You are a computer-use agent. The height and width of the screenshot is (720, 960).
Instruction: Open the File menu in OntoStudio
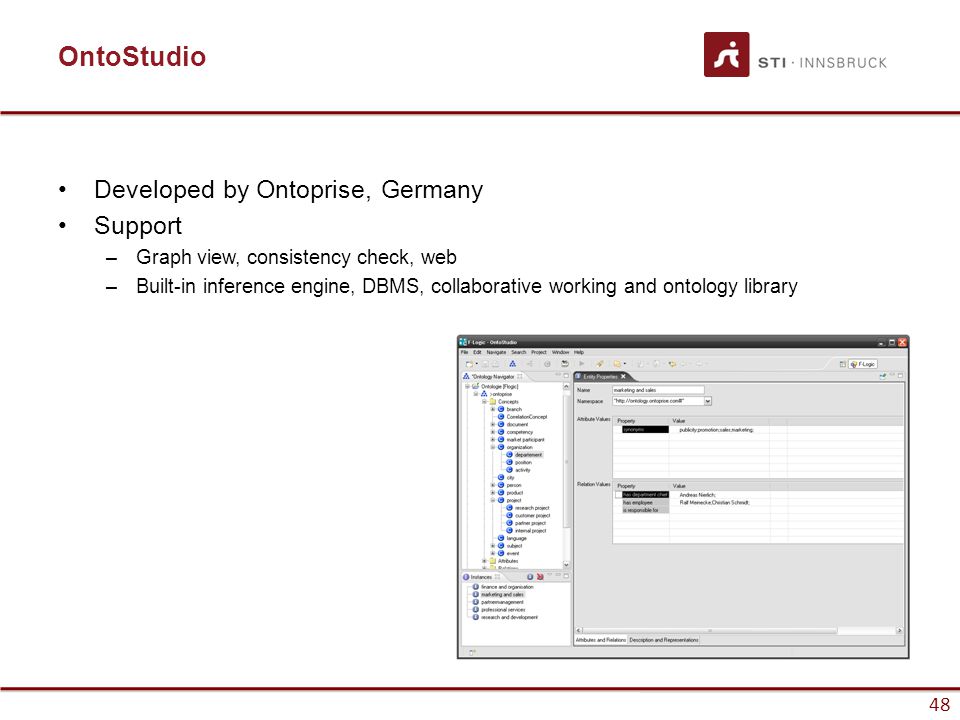point(464,352)
